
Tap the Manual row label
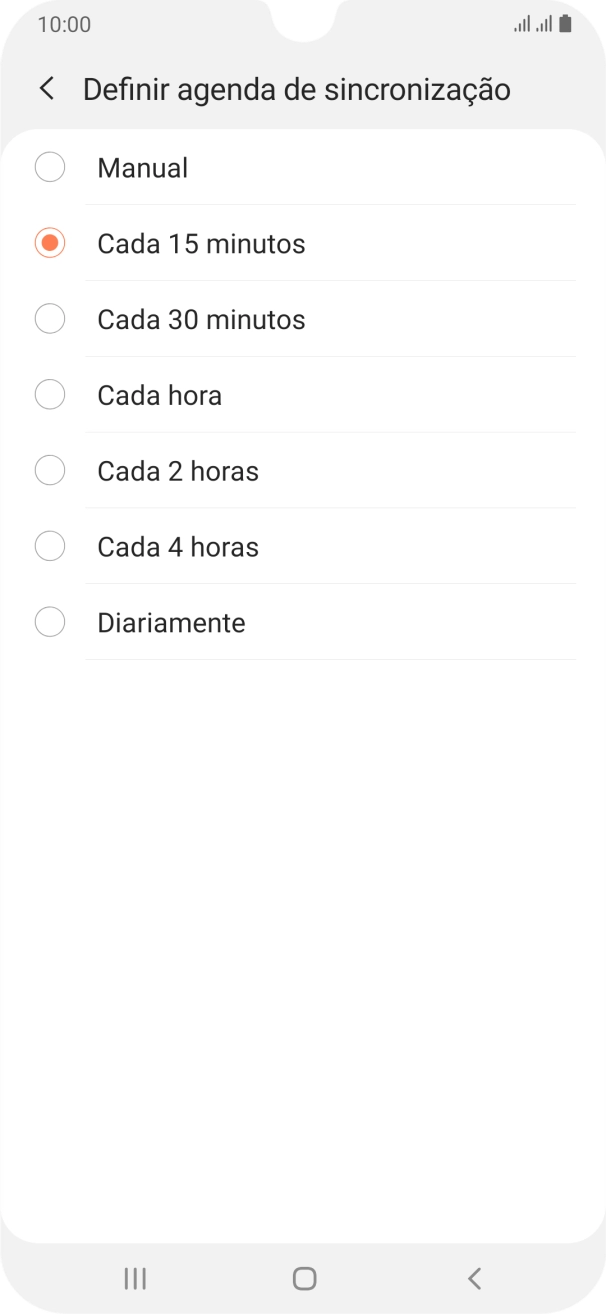click(x=142, y=167)
